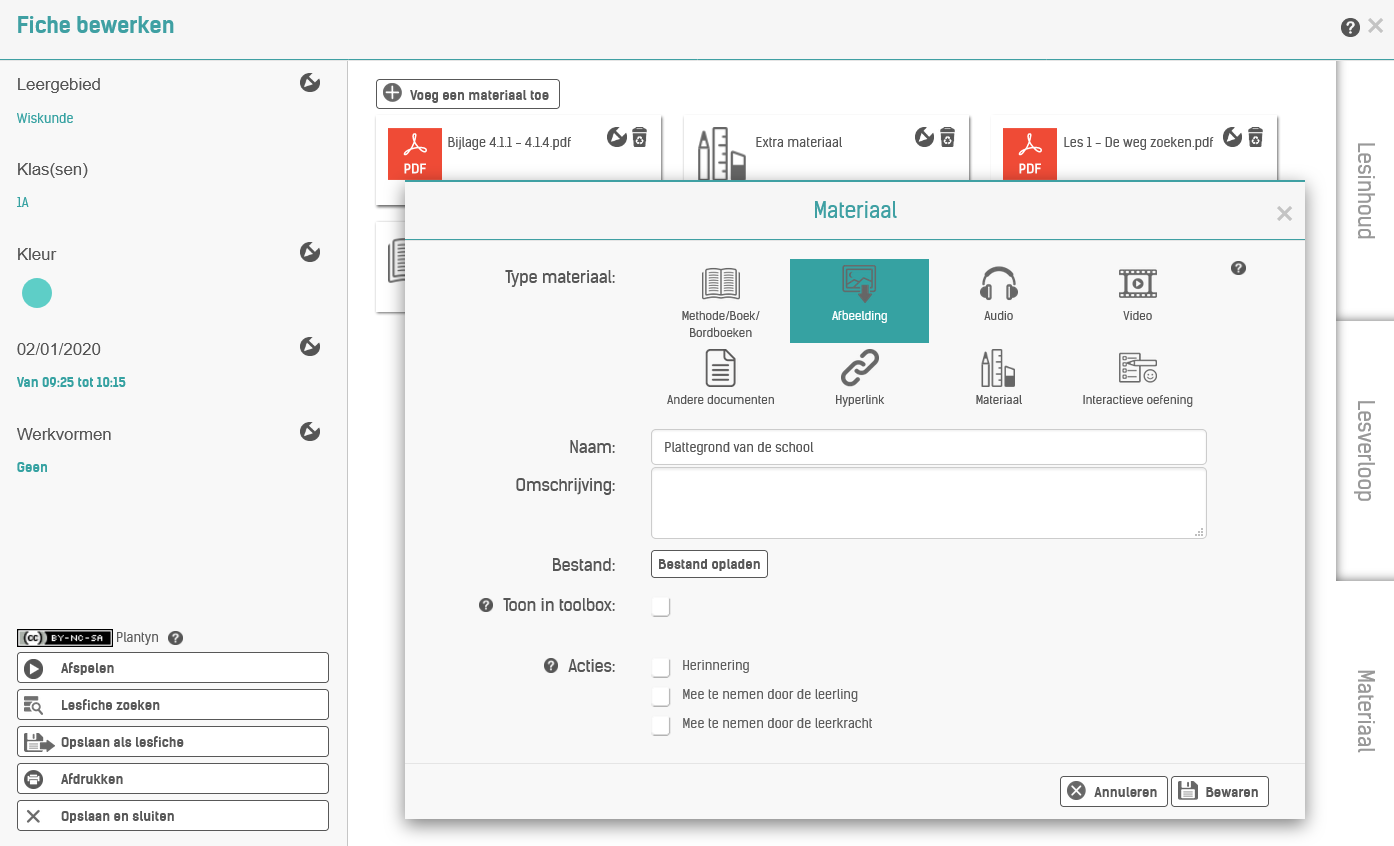The image size is (1394, 846).
Task: Open Lesfiche zoeken
Action: coord(173,705)
